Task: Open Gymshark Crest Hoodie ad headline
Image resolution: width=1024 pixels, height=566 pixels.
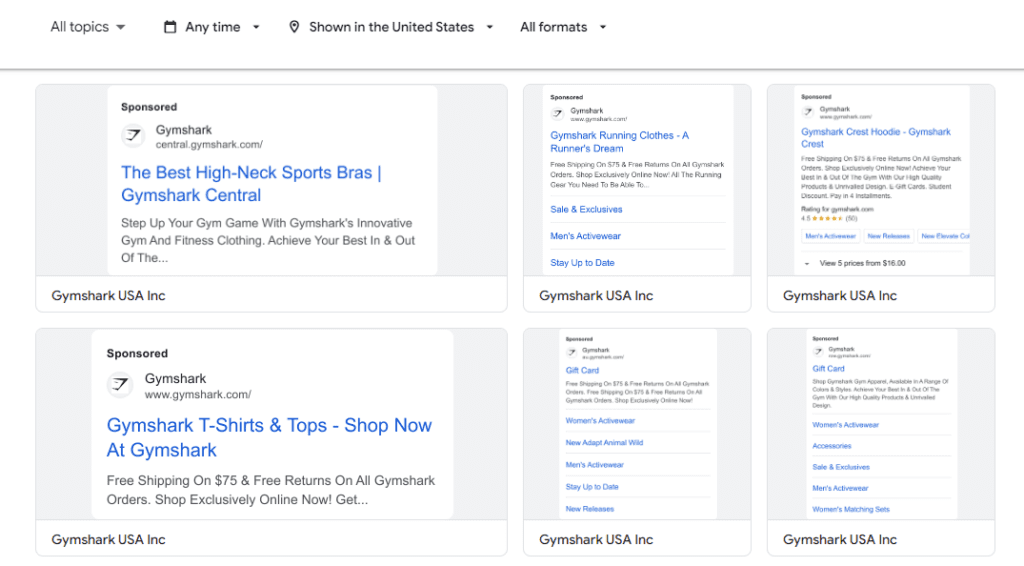Action: point(876,138)
